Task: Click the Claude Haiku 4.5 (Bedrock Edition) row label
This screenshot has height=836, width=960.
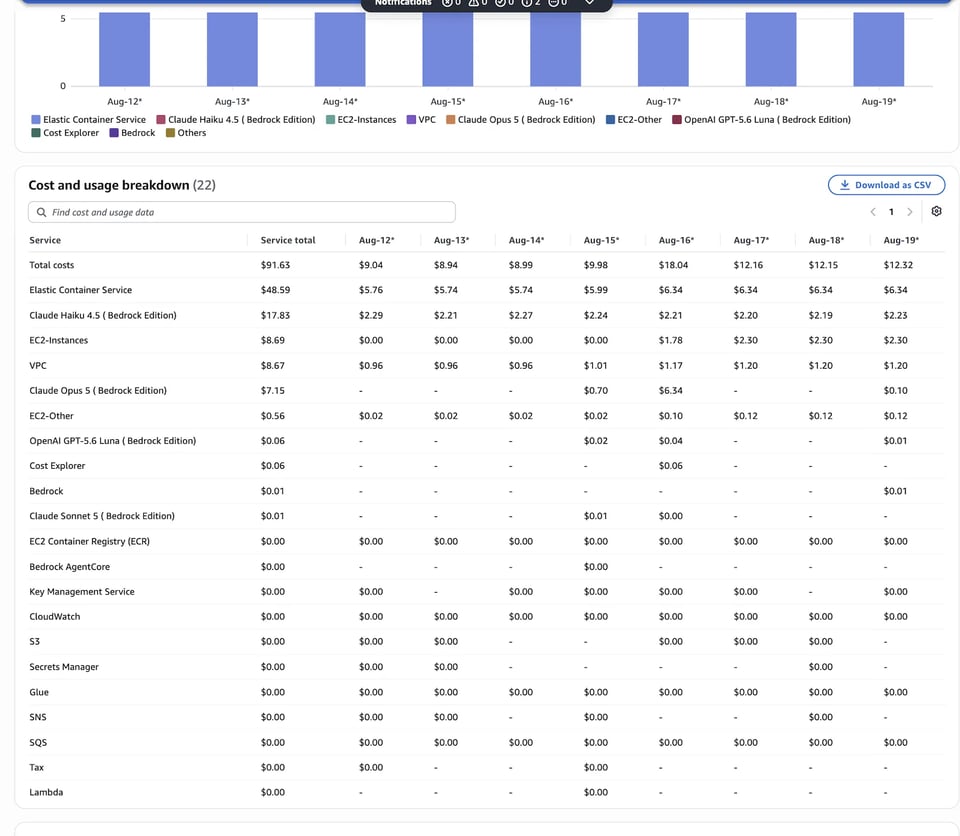Action: coord(103,315)
